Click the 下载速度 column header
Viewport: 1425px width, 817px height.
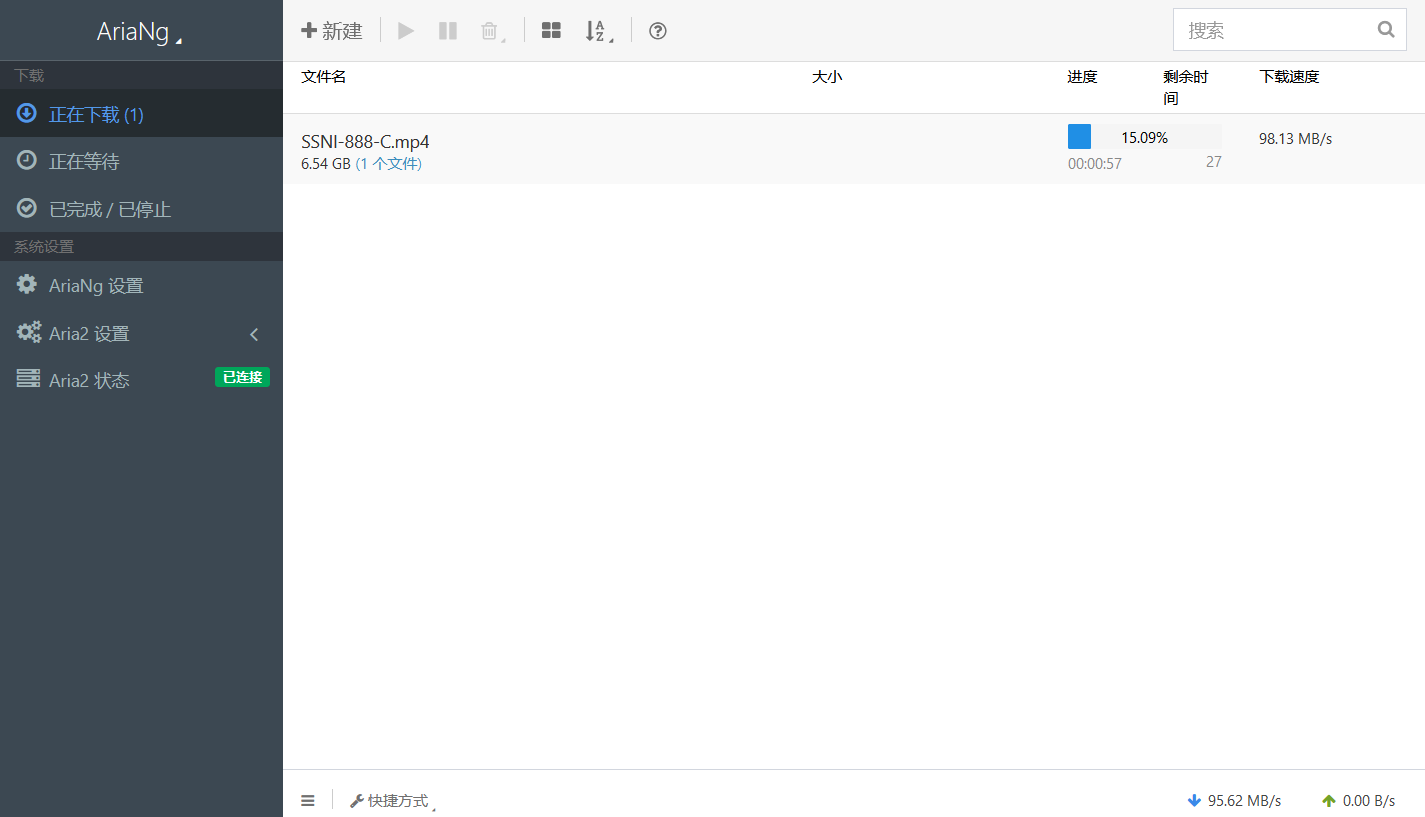click(1289, 77)
